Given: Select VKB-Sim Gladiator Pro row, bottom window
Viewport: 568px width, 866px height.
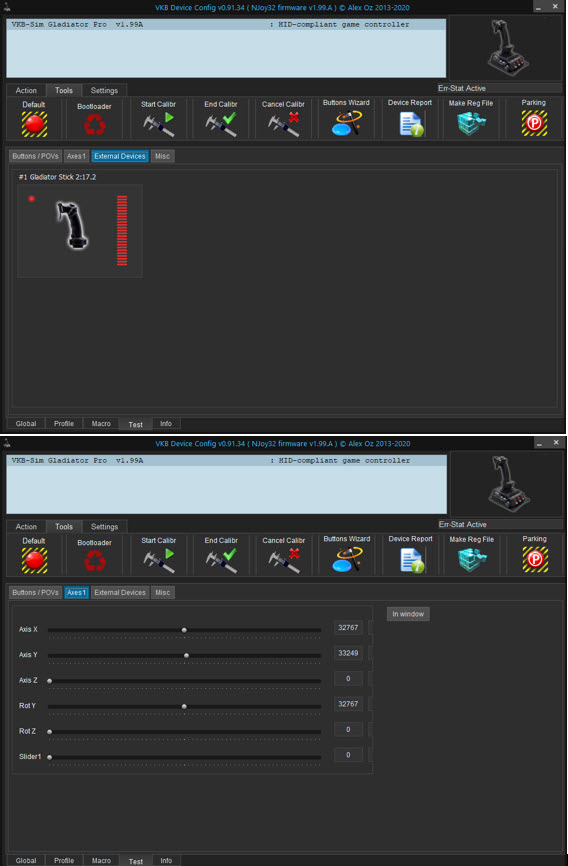Looking at the screenshot, I should coord(226,461).
